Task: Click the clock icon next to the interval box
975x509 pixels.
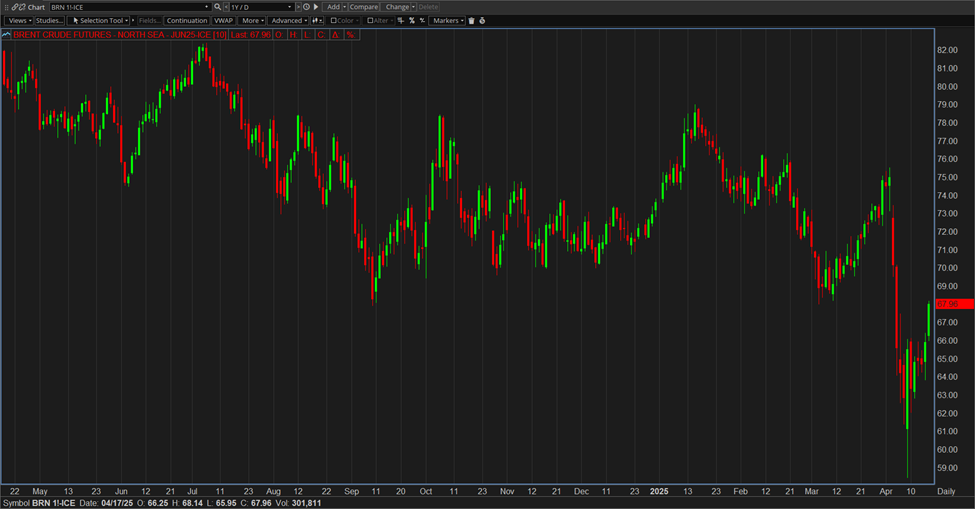Action: coord(306,7)
